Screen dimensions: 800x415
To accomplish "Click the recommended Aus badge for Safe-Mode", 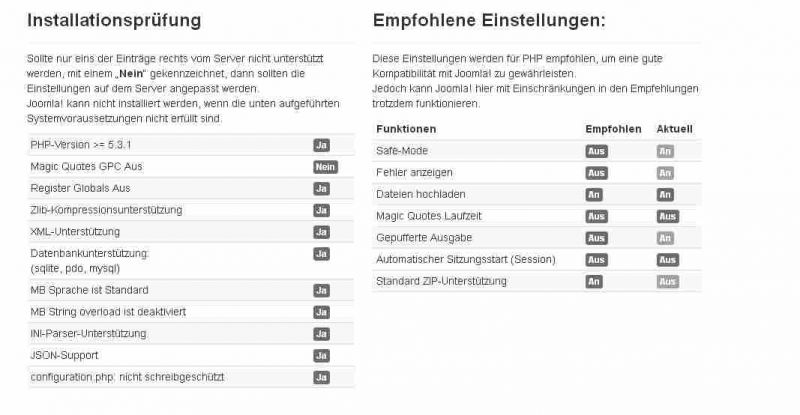I will [x=596, y=151].
